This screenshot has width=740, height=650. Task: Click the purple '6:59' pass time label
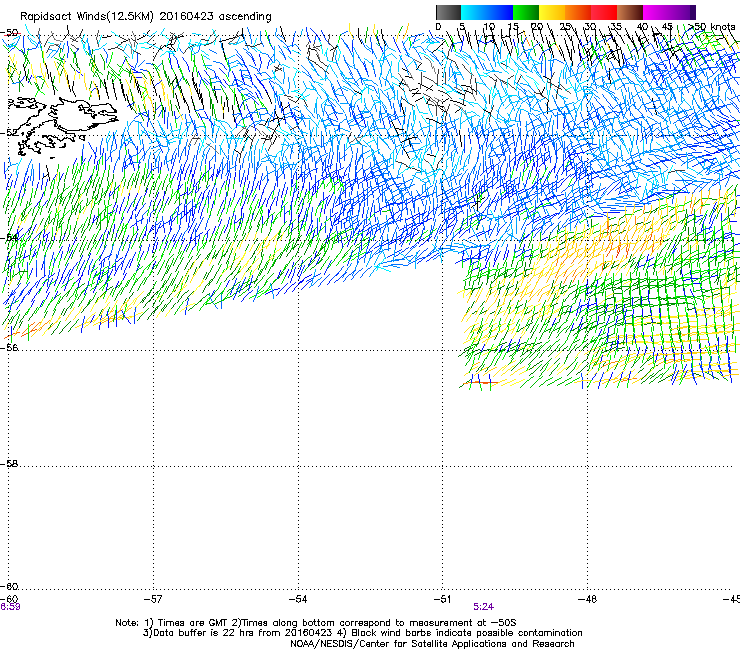[10, 607]
